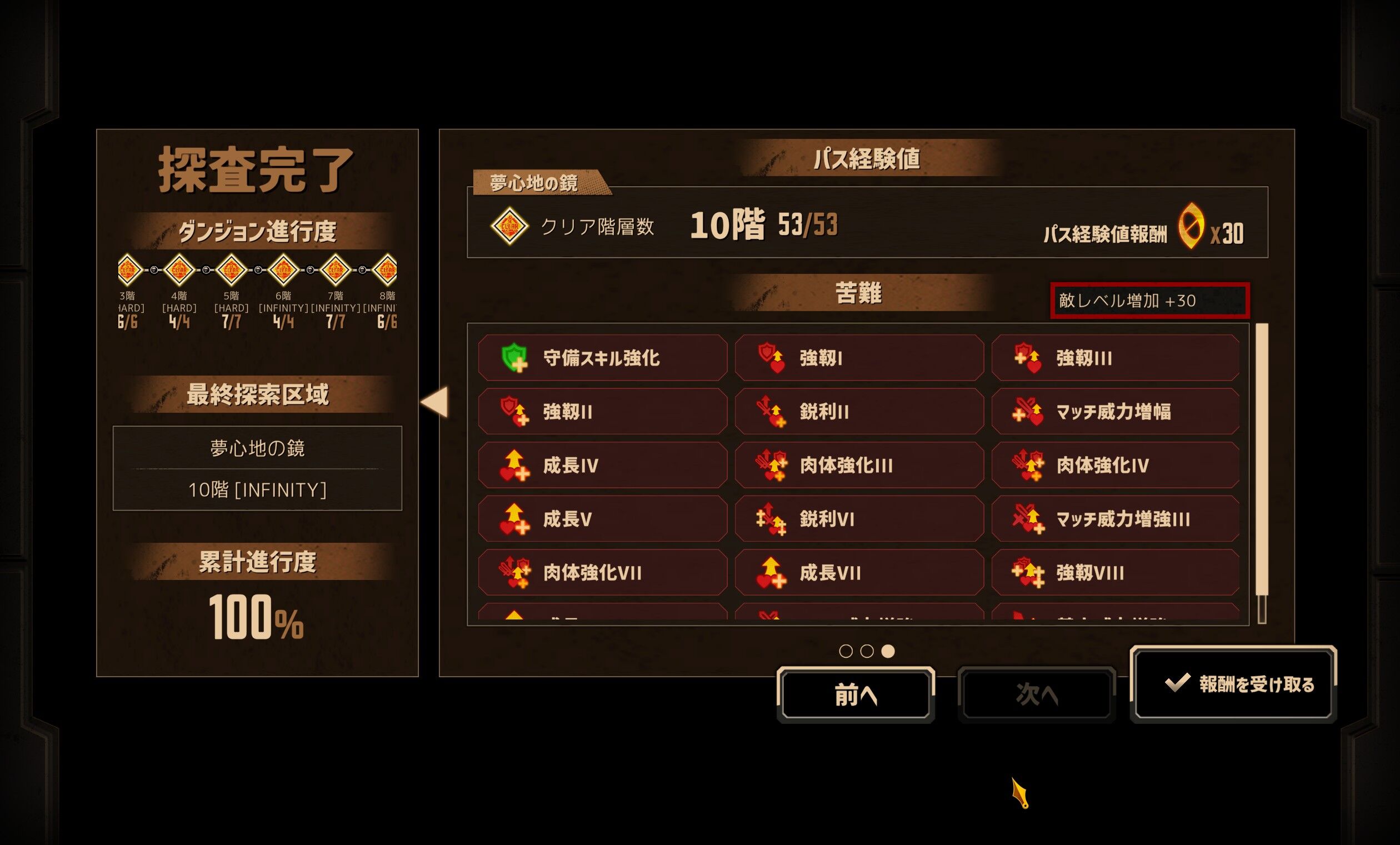Click the pass experience reward flame icon

click(1191, 226)
